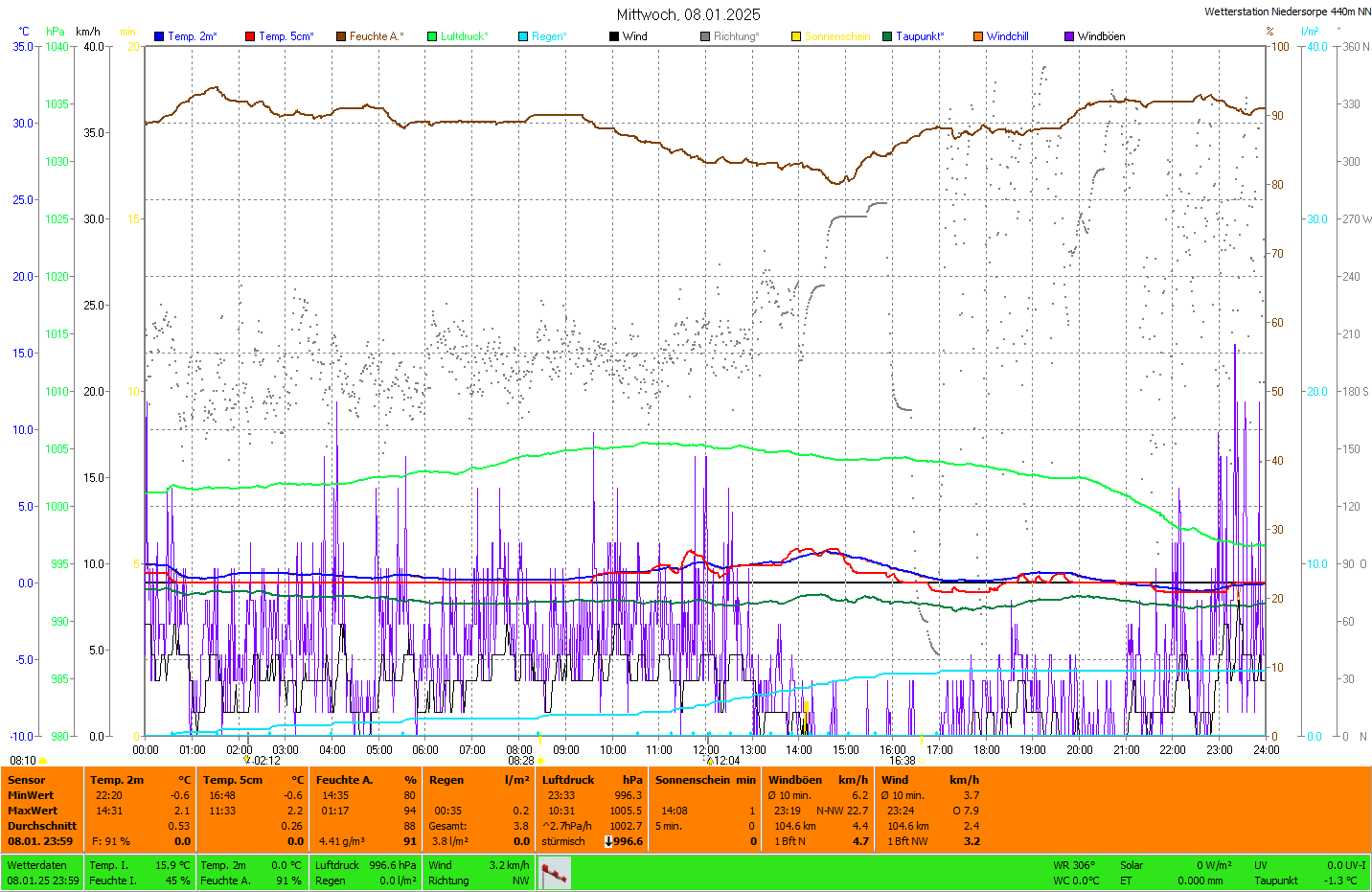The height and width of the screenshot is (892, 1372).
Task: Click the Wetterdaten cell in green bar
Action: point(37,865)
